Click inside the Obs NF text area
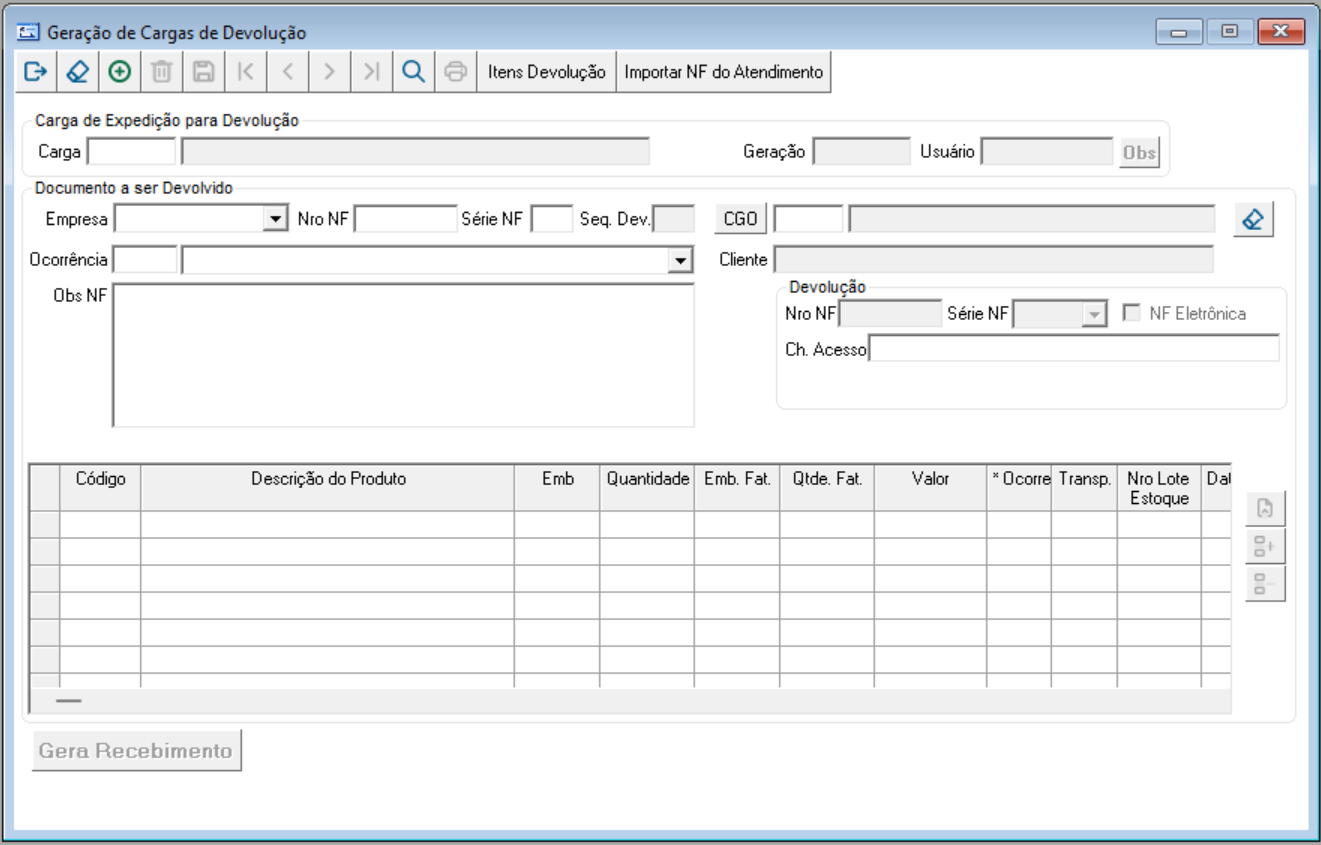 (403, 355)
